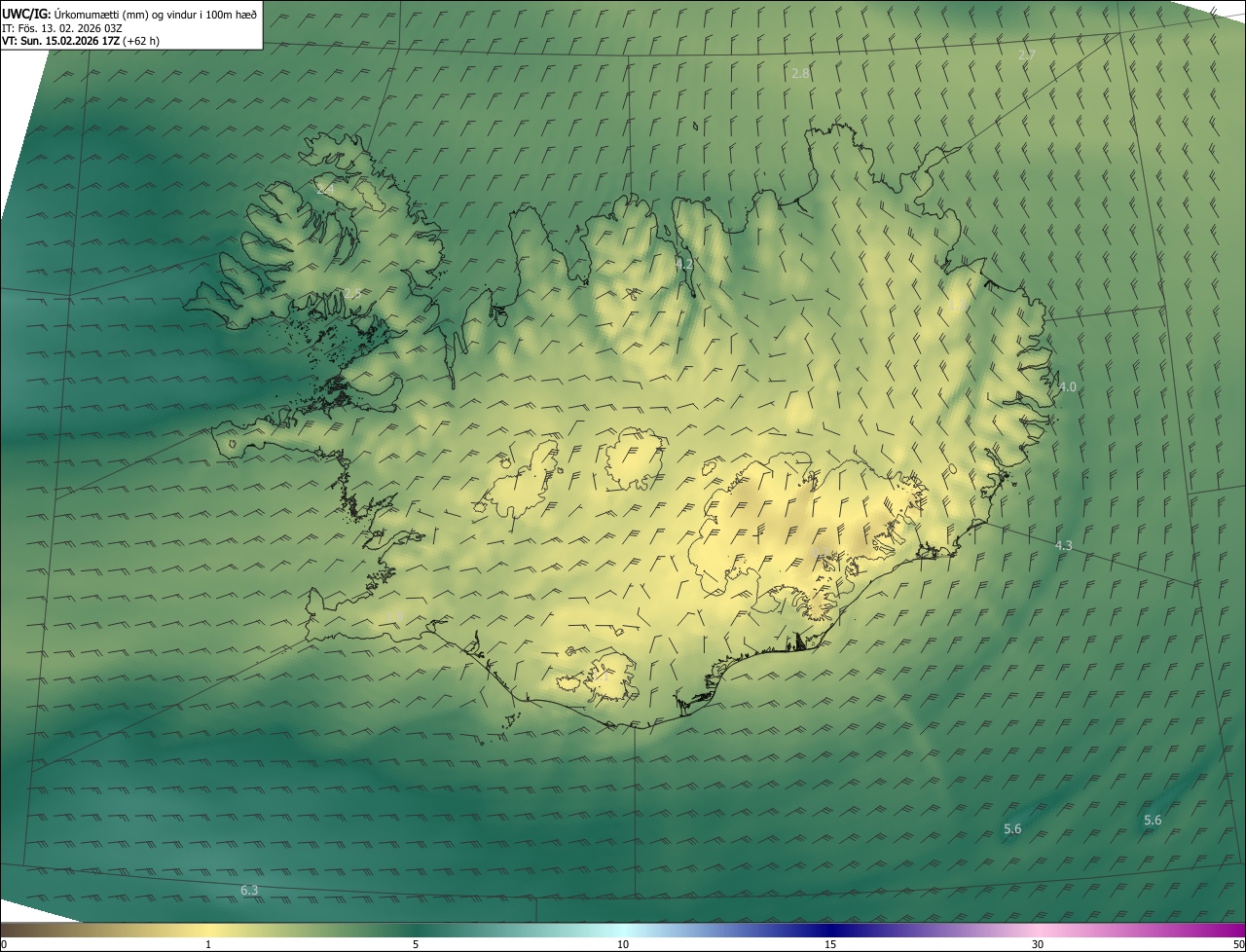Click the 2.4 value label over the Westfjords
This screenshot has width=1246, height=952.
(x=324, y=189)
